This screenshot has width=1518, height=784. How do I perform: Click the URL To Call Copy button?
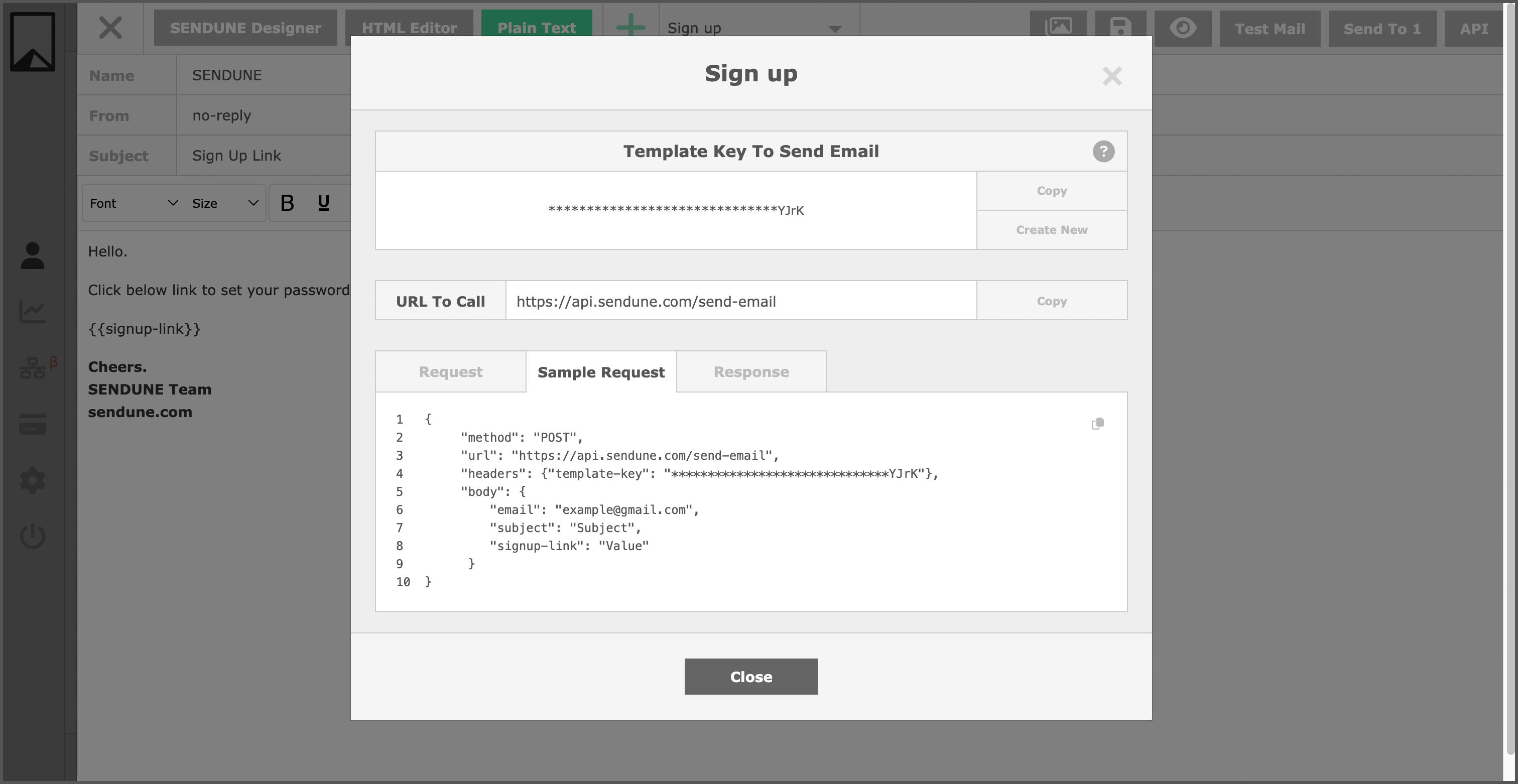click(1052, 301)
